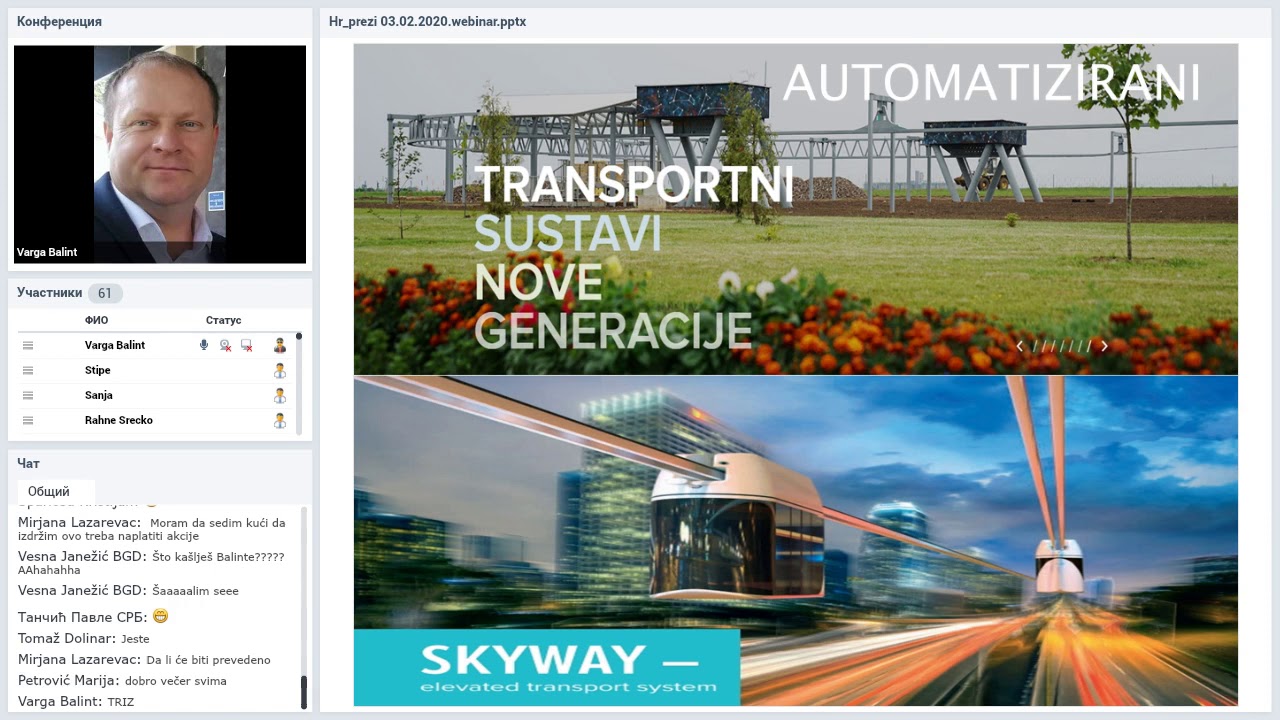The image size is (1280, 720).
Task: Click the name label on the video feed
Action: point(47,252)
